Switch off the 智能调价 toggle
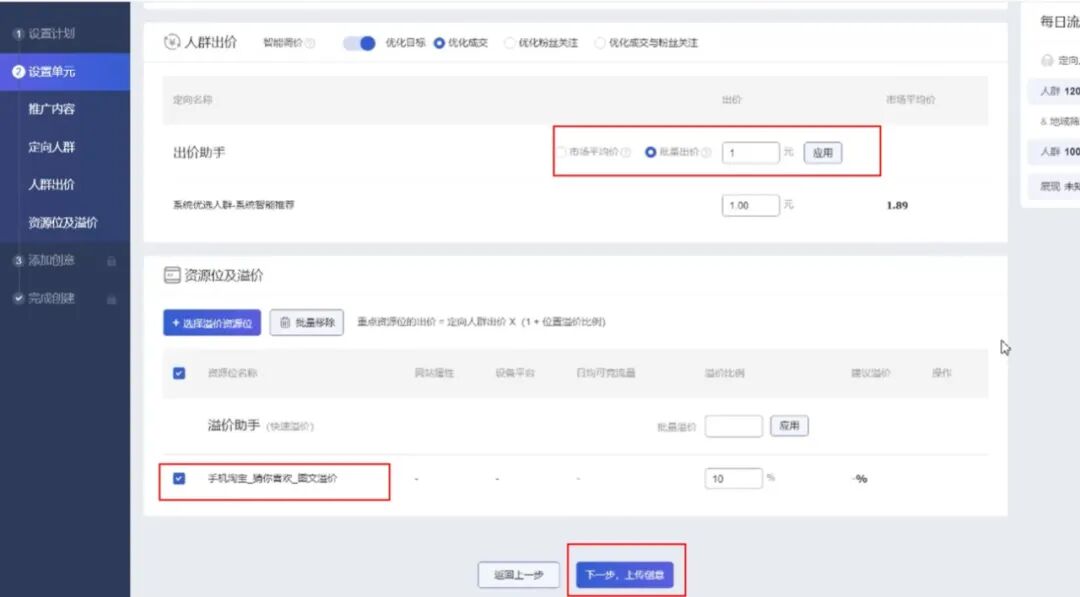This screenshot has width=1080, height=597. (x=359, y=42)
